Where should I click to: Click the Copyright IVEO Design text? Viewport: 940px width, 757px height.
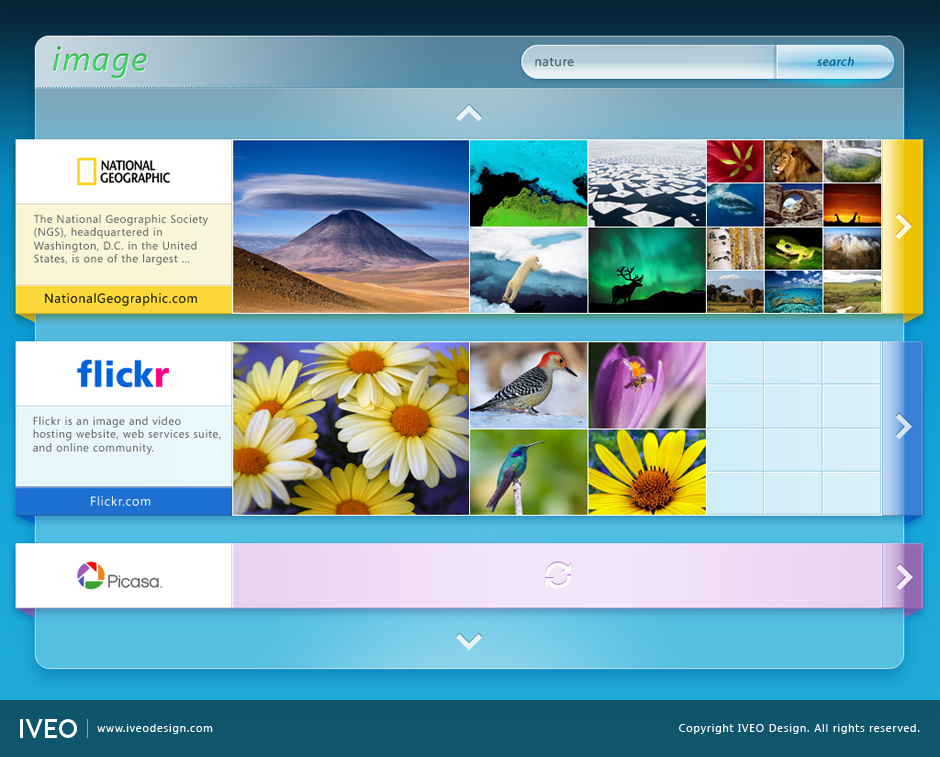tap(799, 728)
